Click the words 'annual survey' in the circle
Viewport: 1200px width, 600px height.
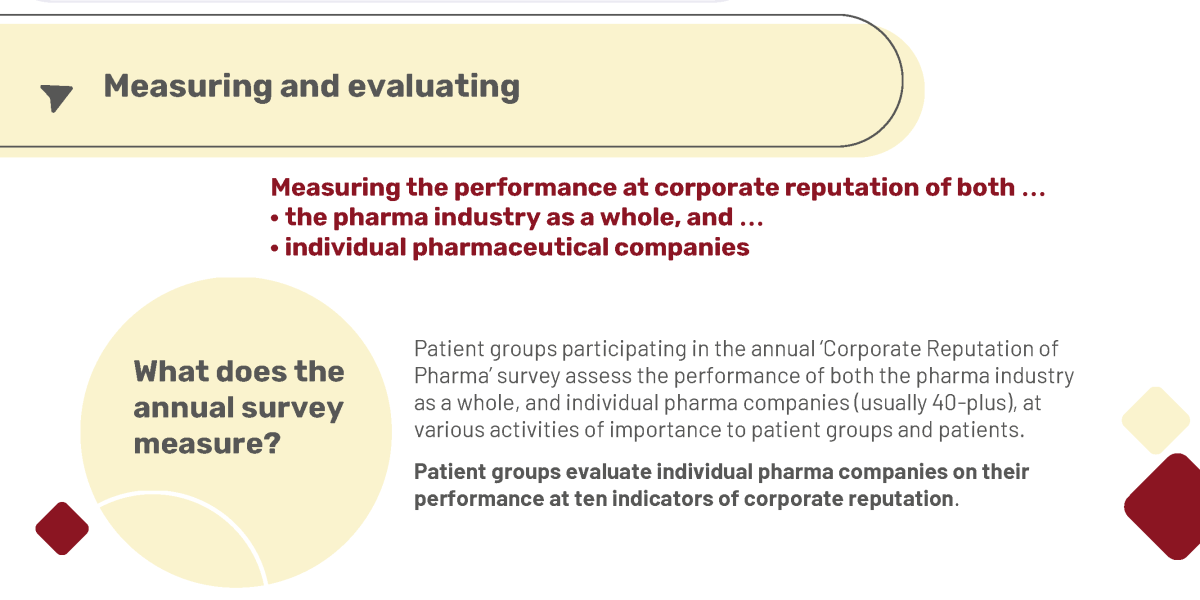pyautogui.click(x=238, y=408)
